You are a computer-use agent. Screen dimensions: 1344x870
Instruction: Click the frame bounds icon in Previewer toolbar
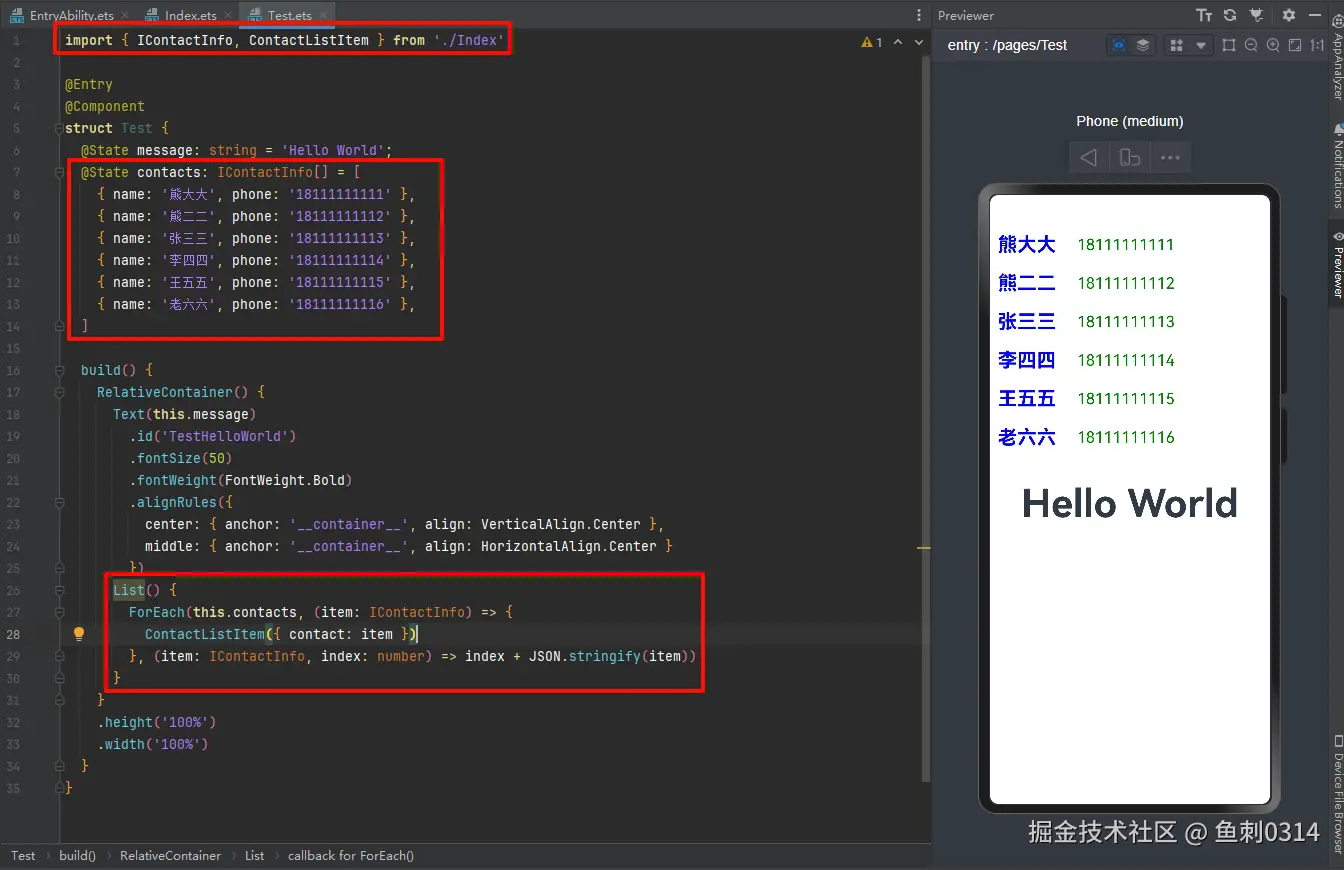(x=1229, y=45)
